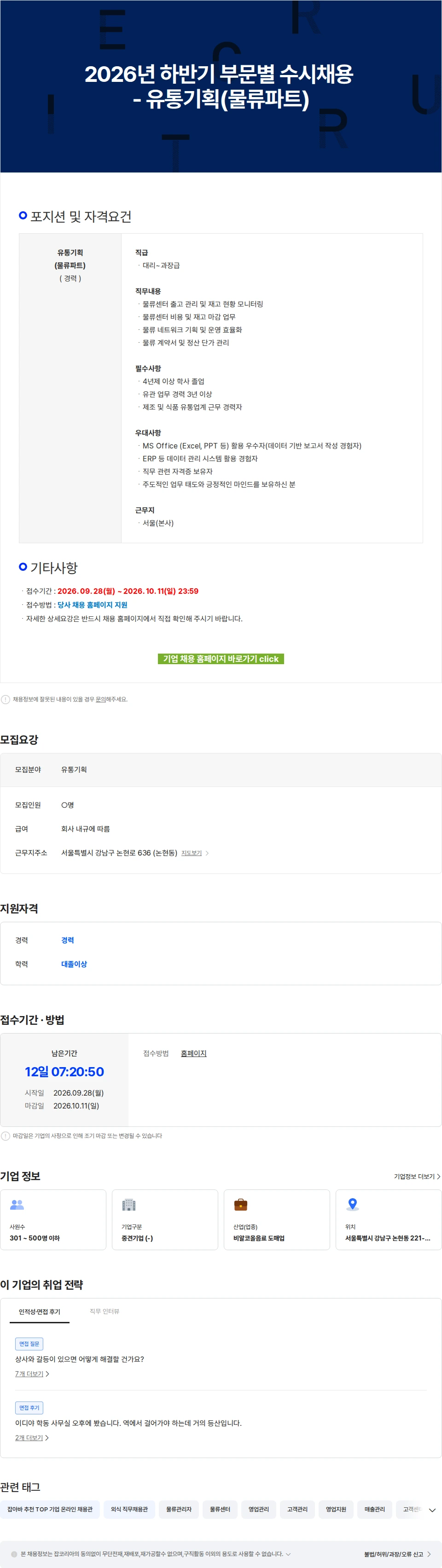Open the 2개 더보기 interview reviews link
Screen dimensions: 442x1568
tap(29, 1437)
